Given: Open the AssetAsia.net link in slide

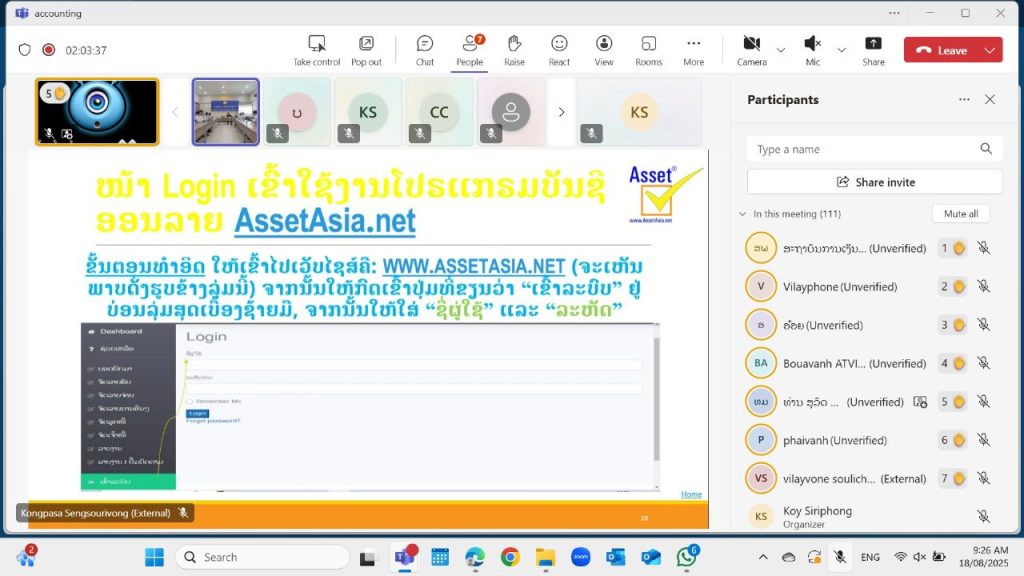Looking at the screenshot, I should pos(325,221).
